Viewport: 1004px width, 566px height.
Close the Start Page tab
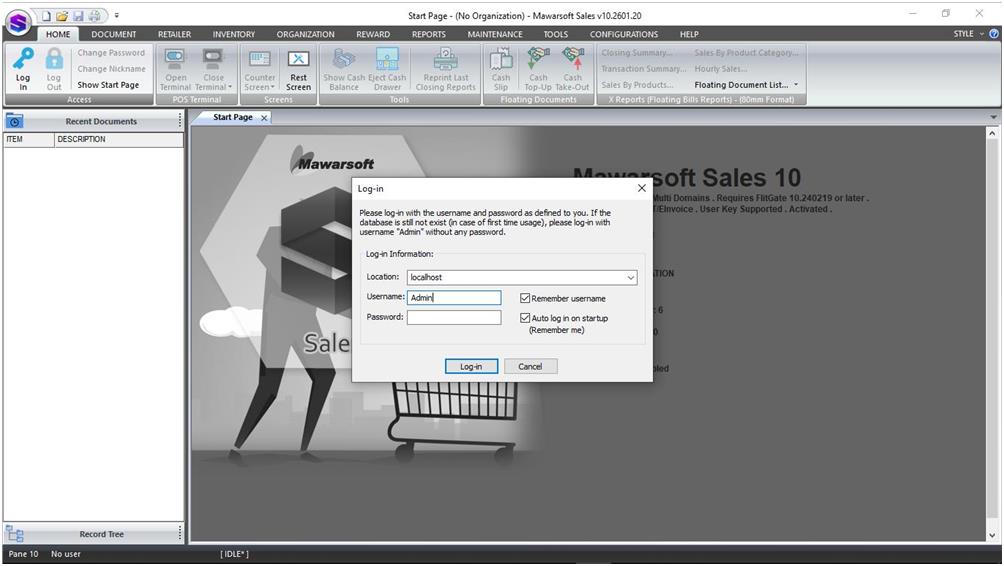(x=264, y=118)
